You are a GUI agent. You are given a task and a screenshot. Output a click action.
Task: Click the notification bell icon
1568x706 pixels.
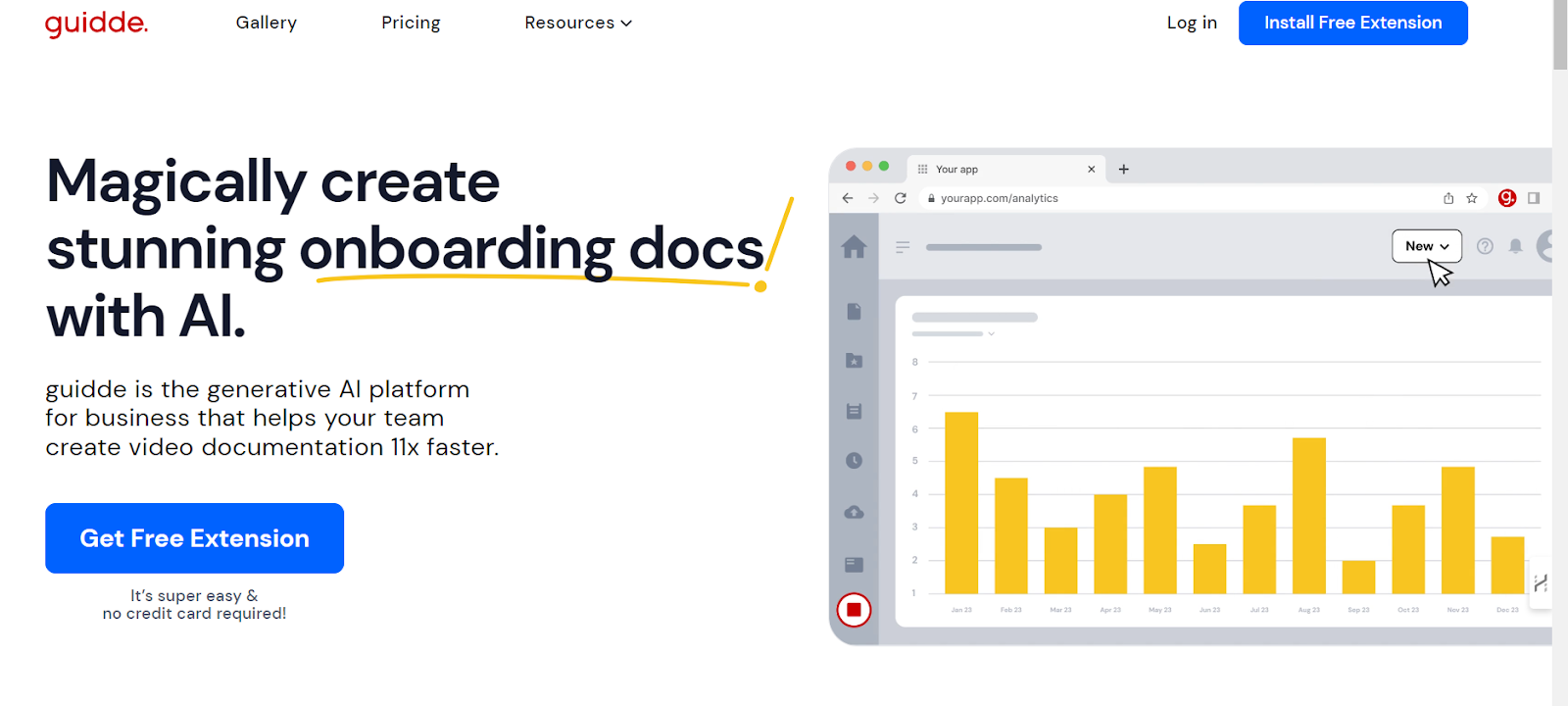(1515, 246)
